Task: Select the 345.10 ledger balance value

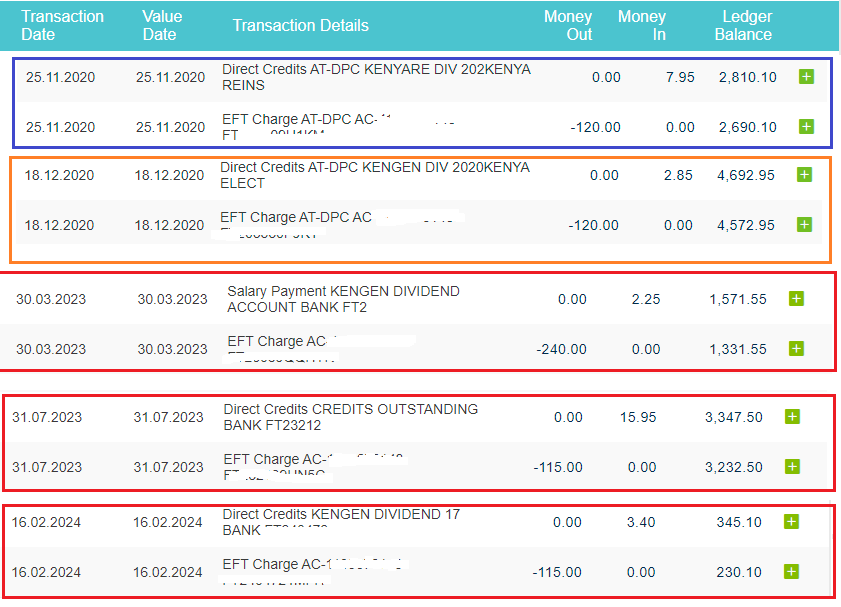Action: pyautogui.click(x=739, y=522)
